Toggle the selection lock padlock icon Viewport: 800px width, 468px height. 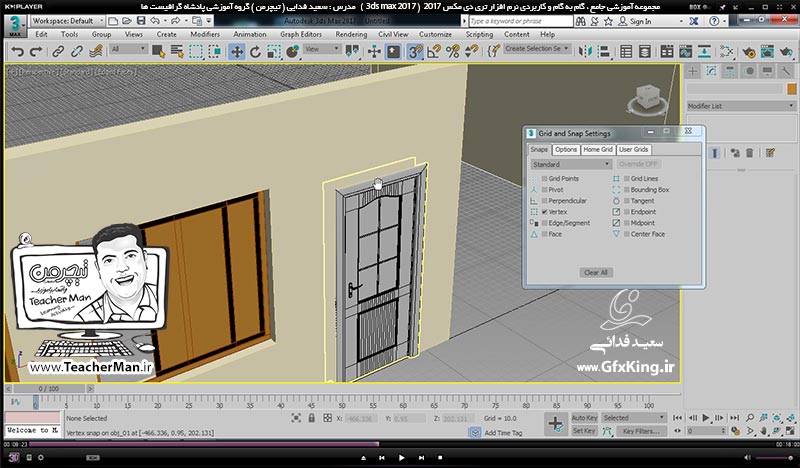coord(311,418)
